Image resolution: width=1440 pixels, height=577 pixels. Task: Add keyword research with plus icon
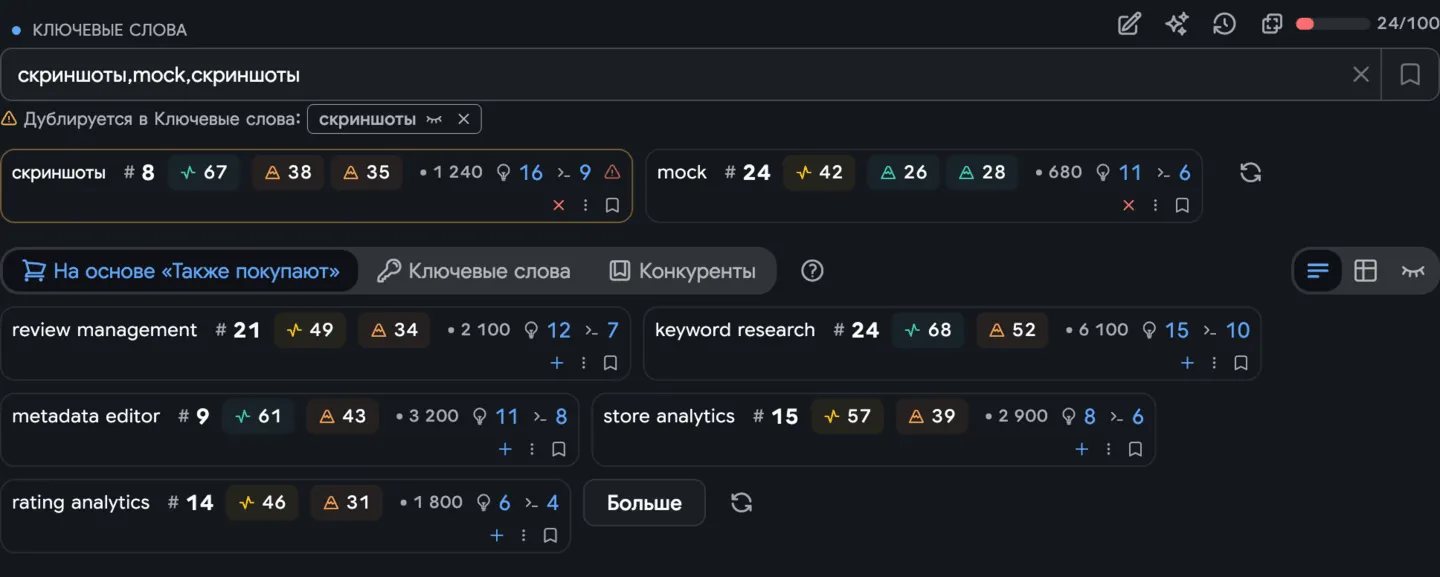pyautogui.click(x=1187, y=363)
